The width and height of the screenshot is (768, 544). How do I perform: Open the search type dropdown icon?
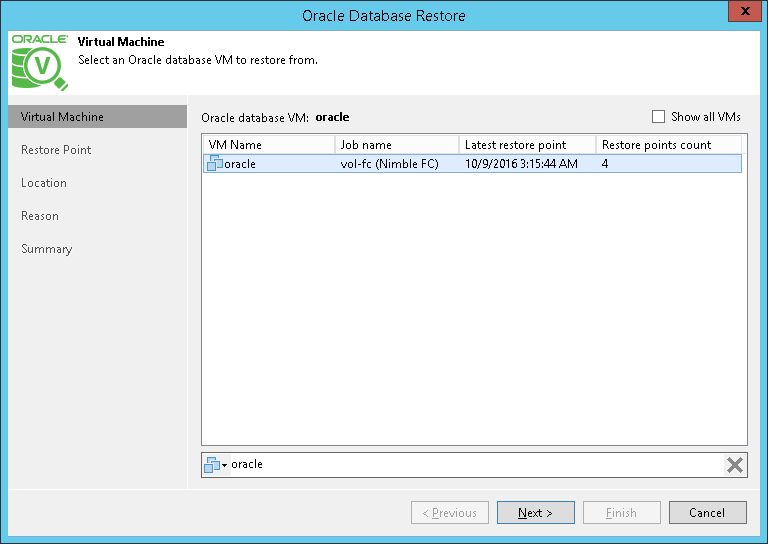[x=216, y=465]
